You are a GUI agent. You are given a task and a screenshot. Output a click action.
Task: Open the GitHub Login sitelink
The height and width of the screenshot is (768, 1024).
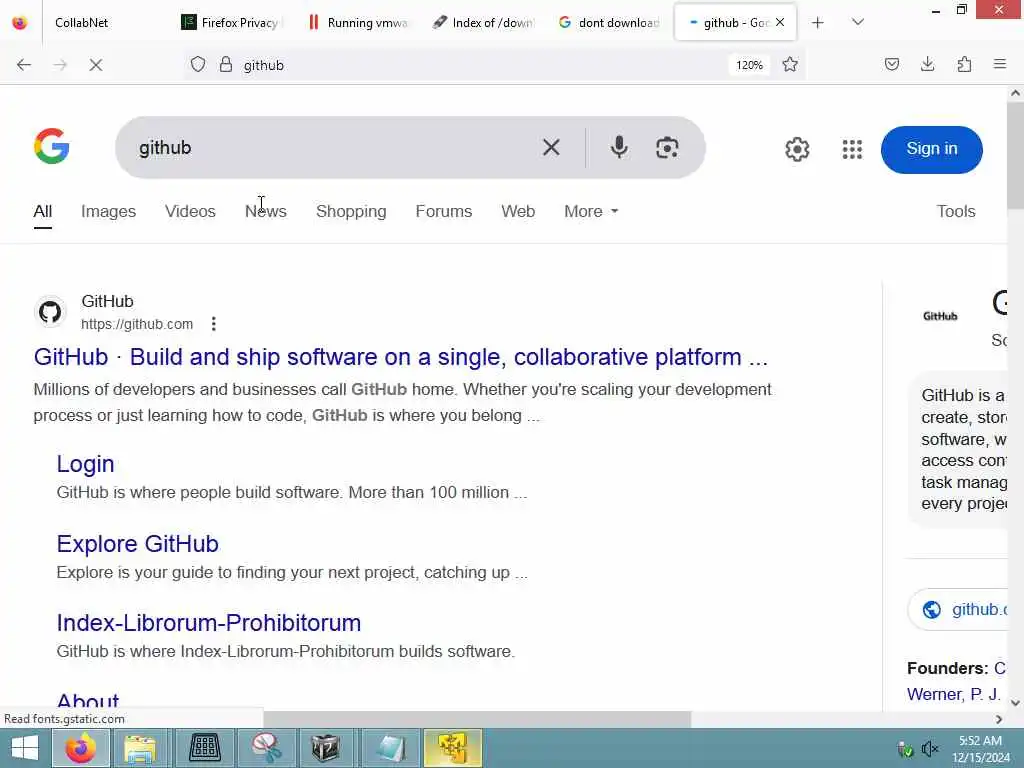pos(86,464)
